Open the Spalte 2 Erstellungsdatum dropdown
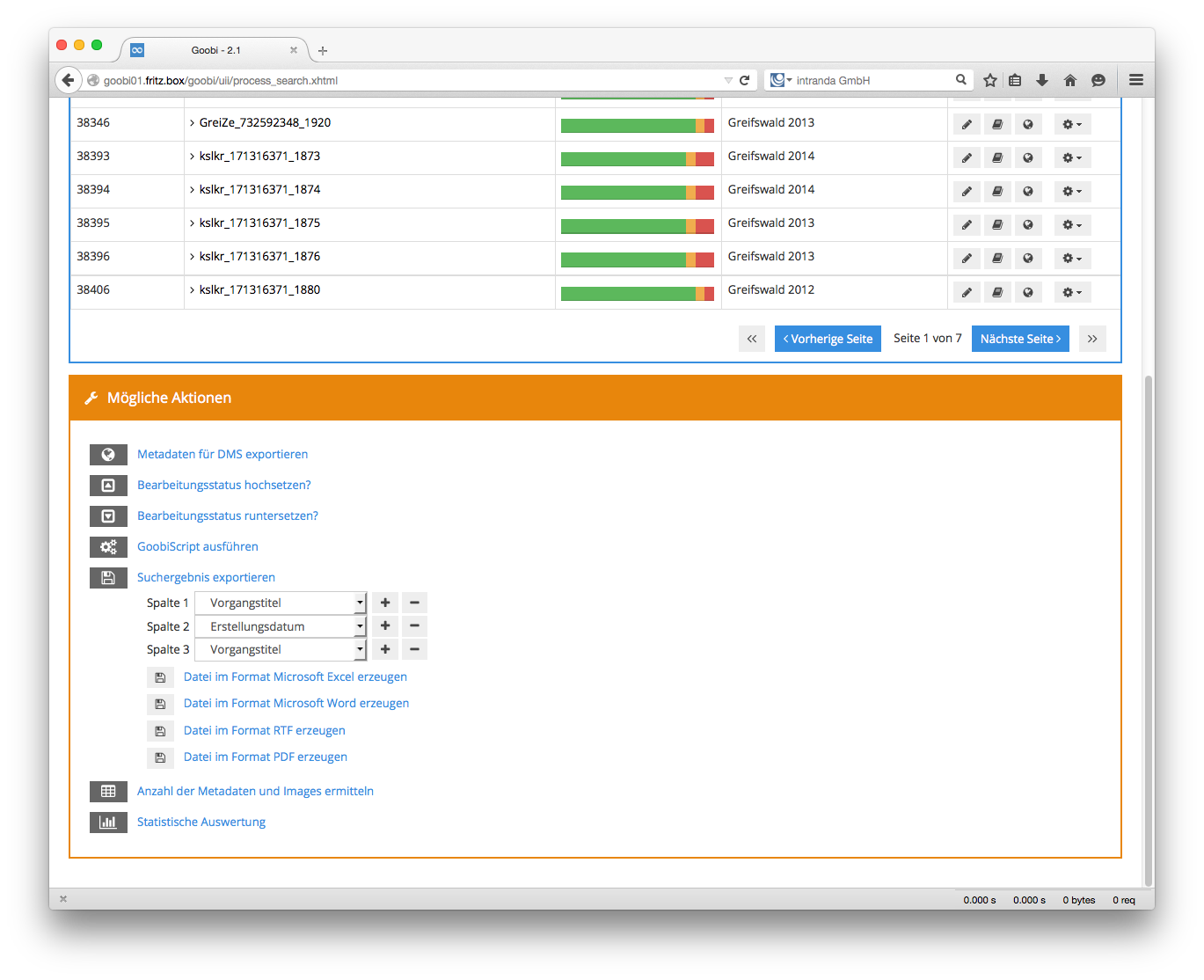The width and height of the screenshot is (1204, 980). [x=280, y=626]
